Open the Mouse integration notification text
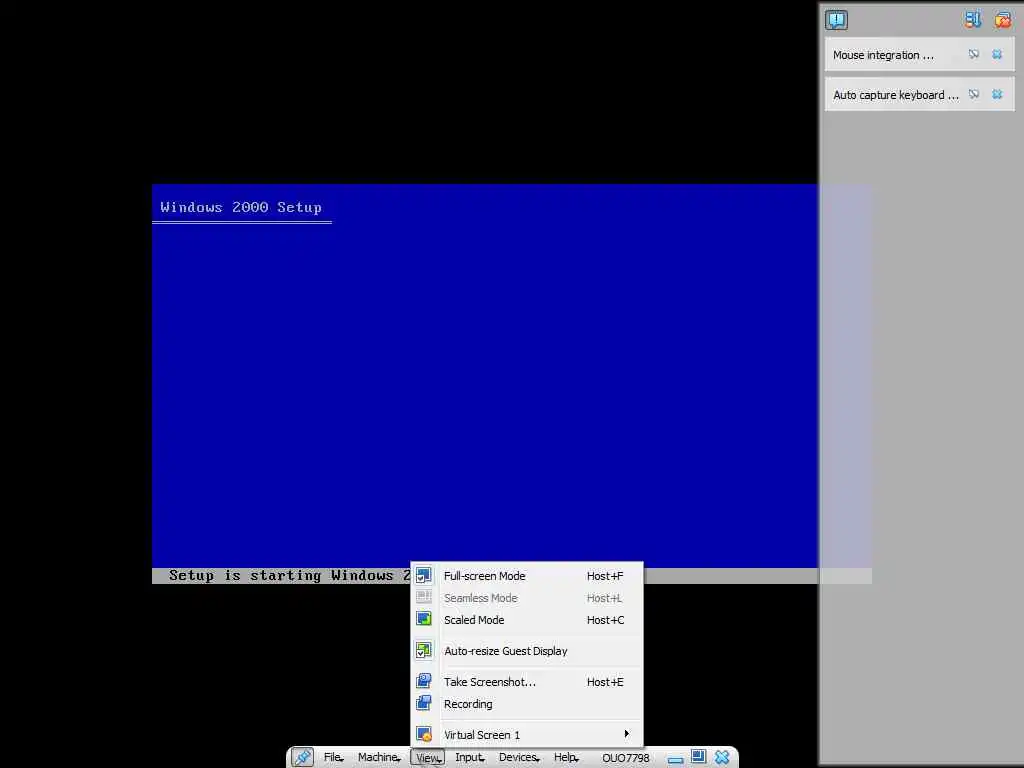Viewport: 1024px width, 768px height. pyautogui.click(x=883, y=56)
